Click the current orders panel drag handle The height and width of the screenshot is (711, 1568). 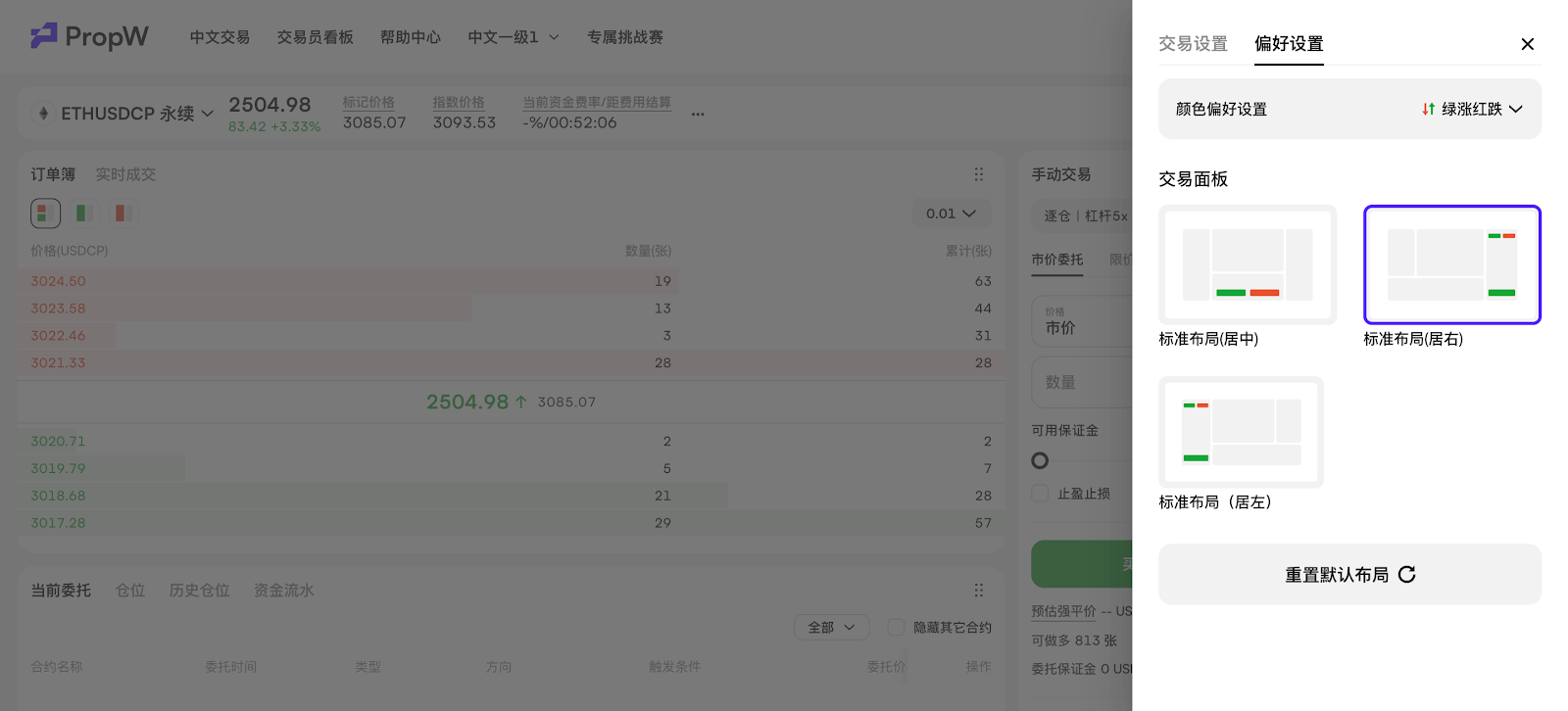pos(978,591)
